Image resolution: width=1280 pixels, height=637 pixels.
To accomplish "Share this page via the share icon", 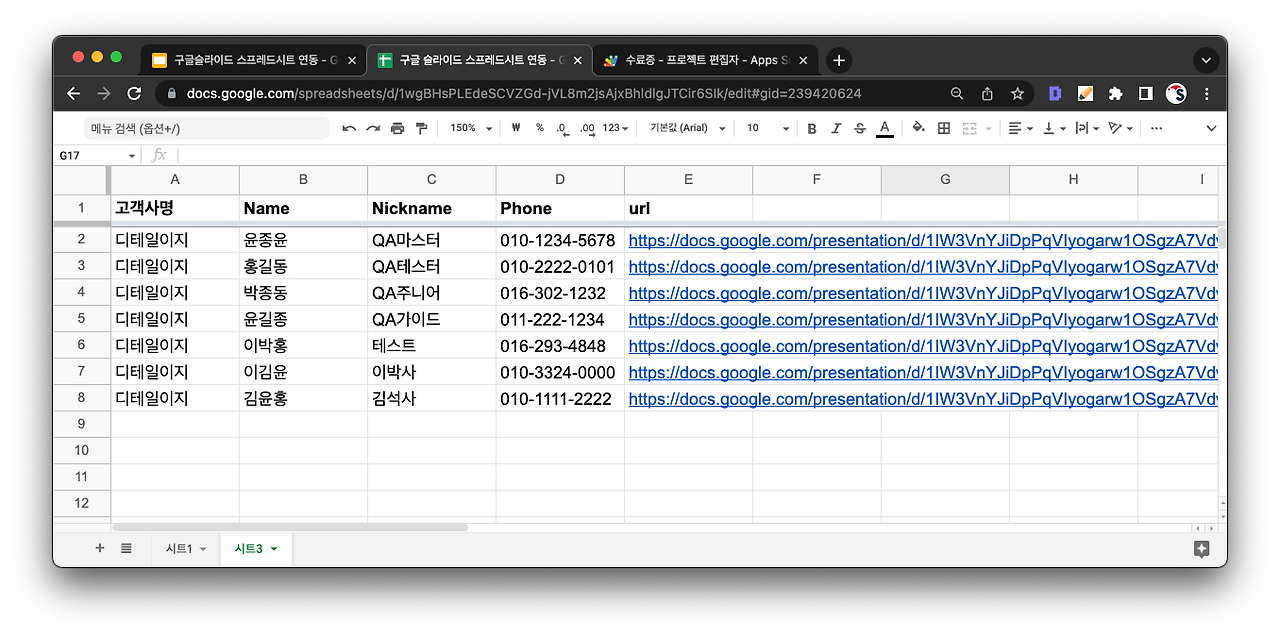I will pos(987,93).
